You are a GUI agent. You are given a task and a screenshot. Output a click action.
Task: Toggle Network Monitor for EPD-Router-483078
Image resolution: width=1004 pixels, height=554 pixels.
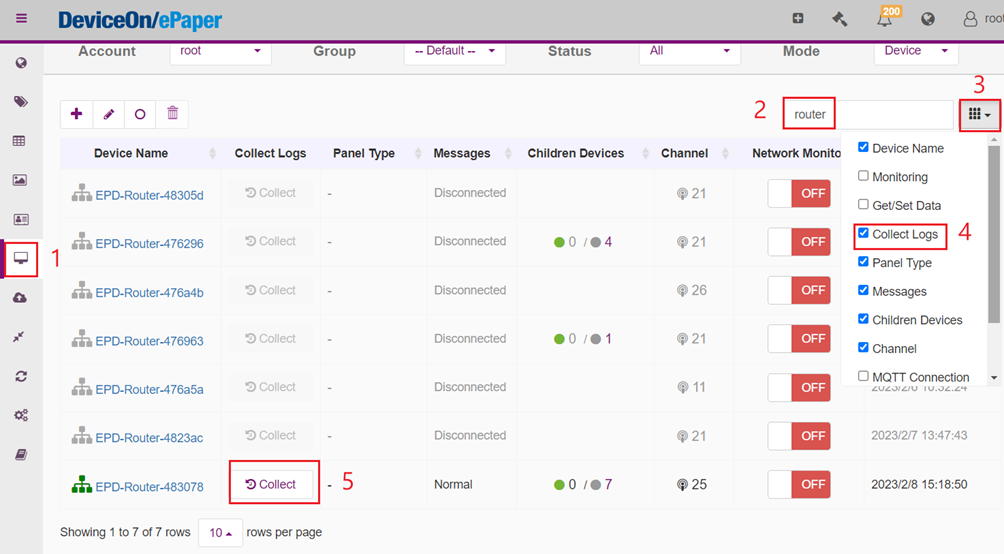[798, 485]
